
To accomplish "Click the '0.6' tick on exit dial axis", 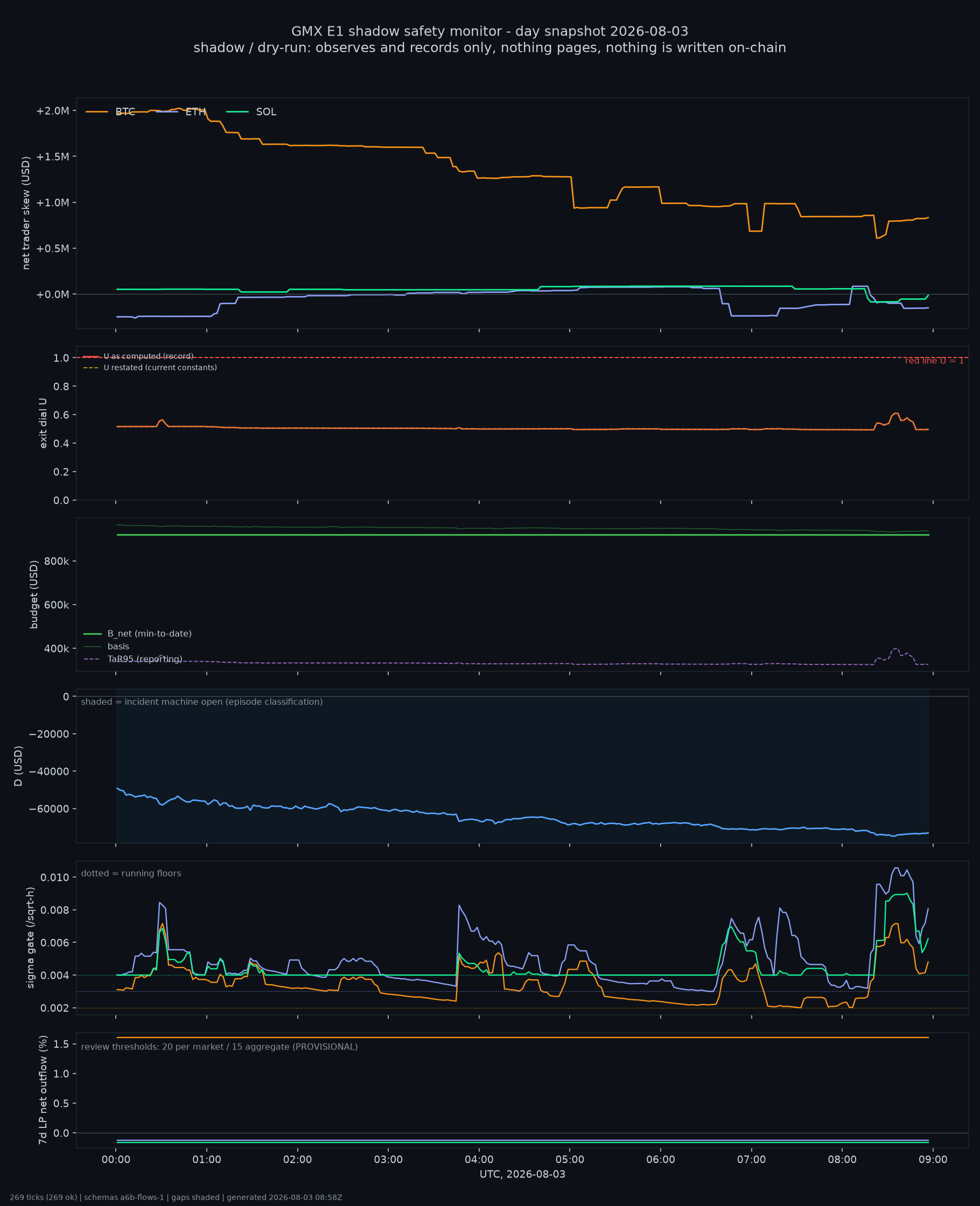I will click(x=61, y=415).
